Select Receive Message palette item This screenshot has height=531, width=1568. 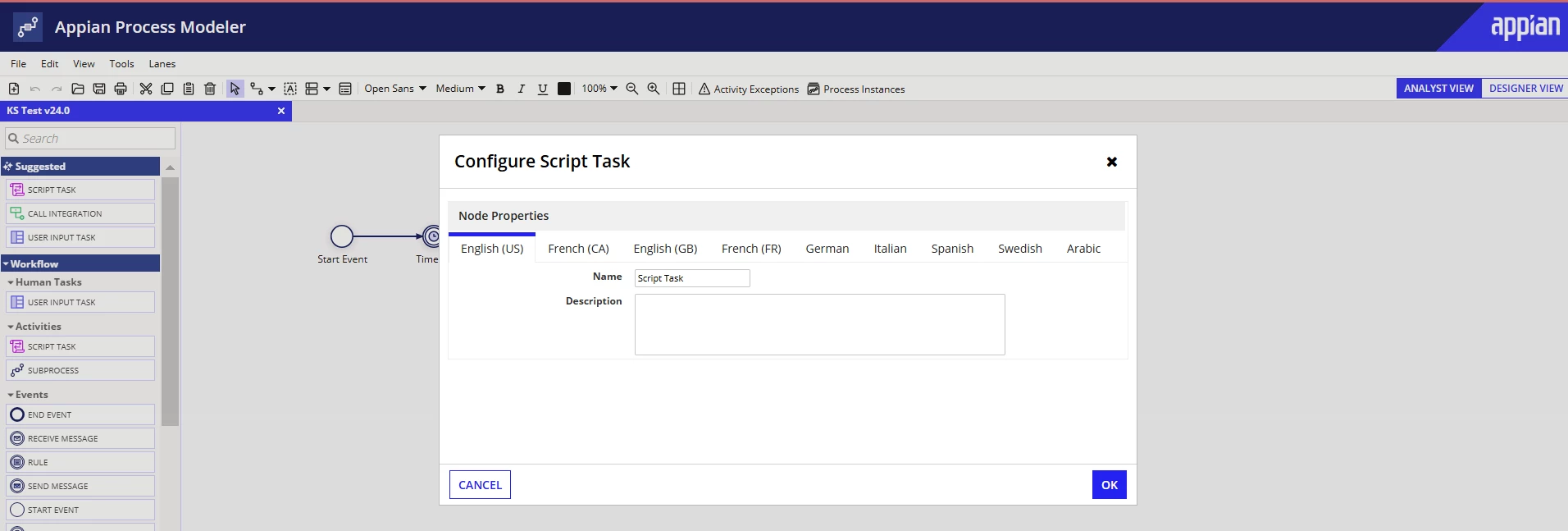80,438
